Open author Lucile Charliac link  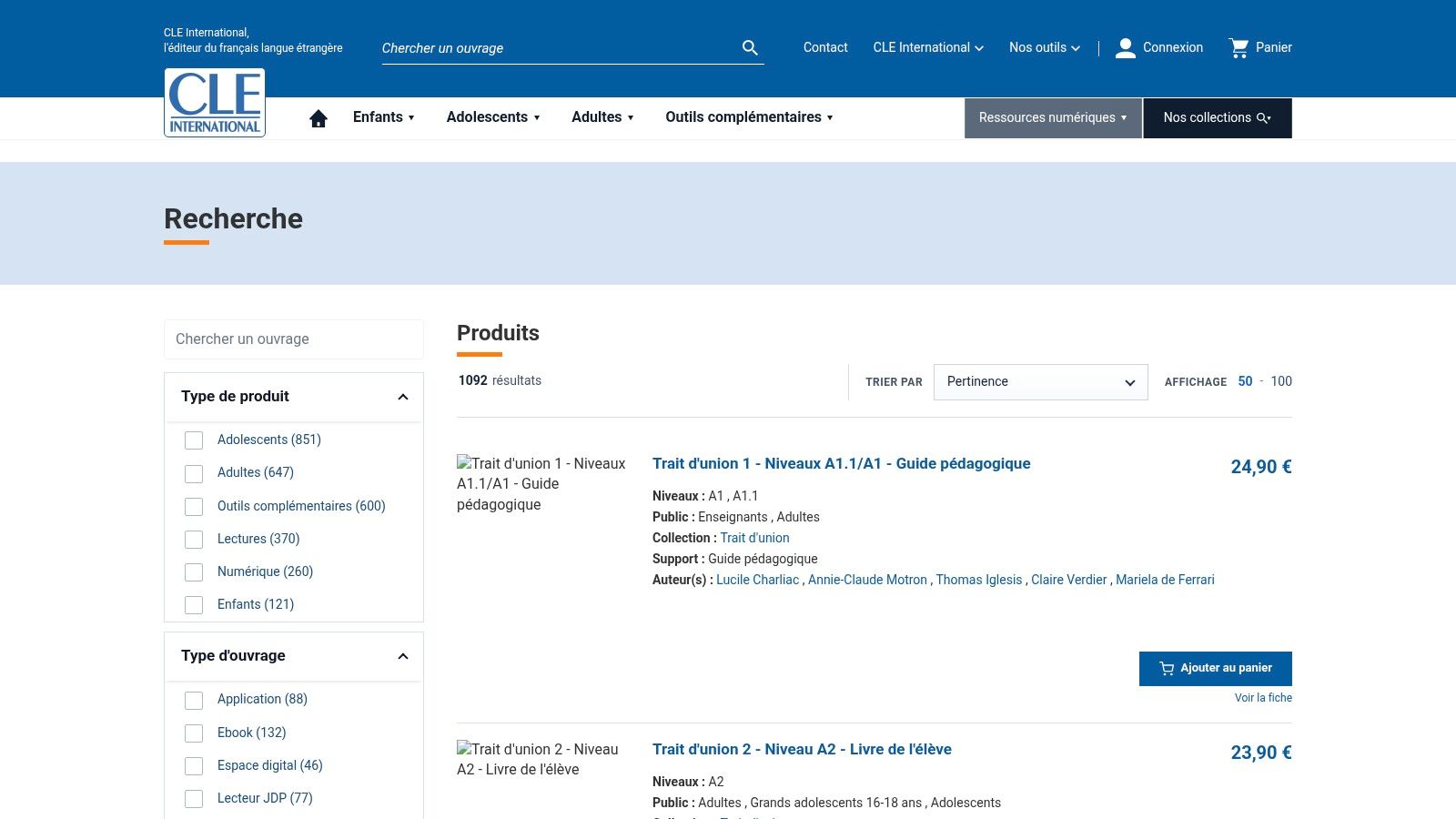click(x=757, y=580)
